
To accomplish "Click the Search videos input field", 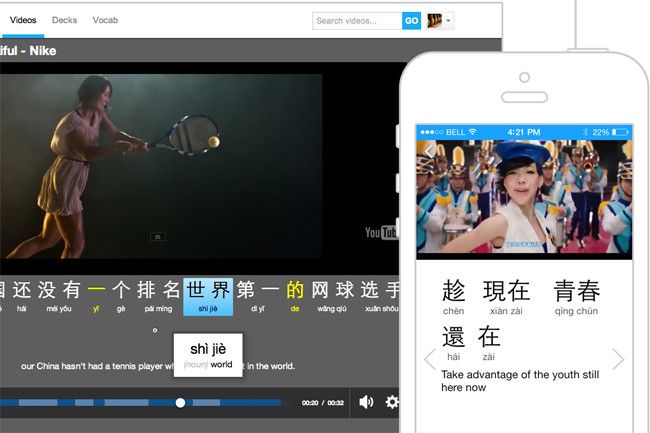I will [x=357, y=20].
